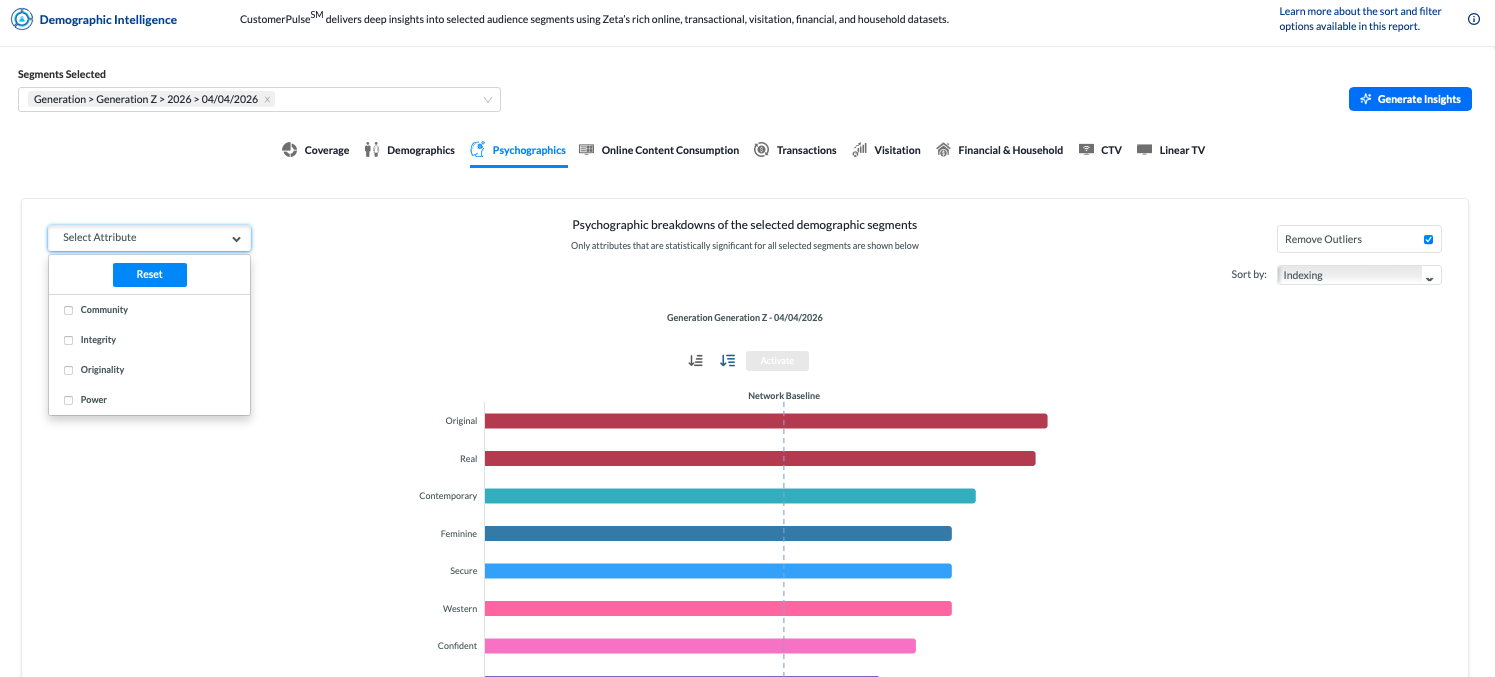Open the Sort by Indexing dropdown
This screenshot has height=677, width=1495.
click(1359, 275)
